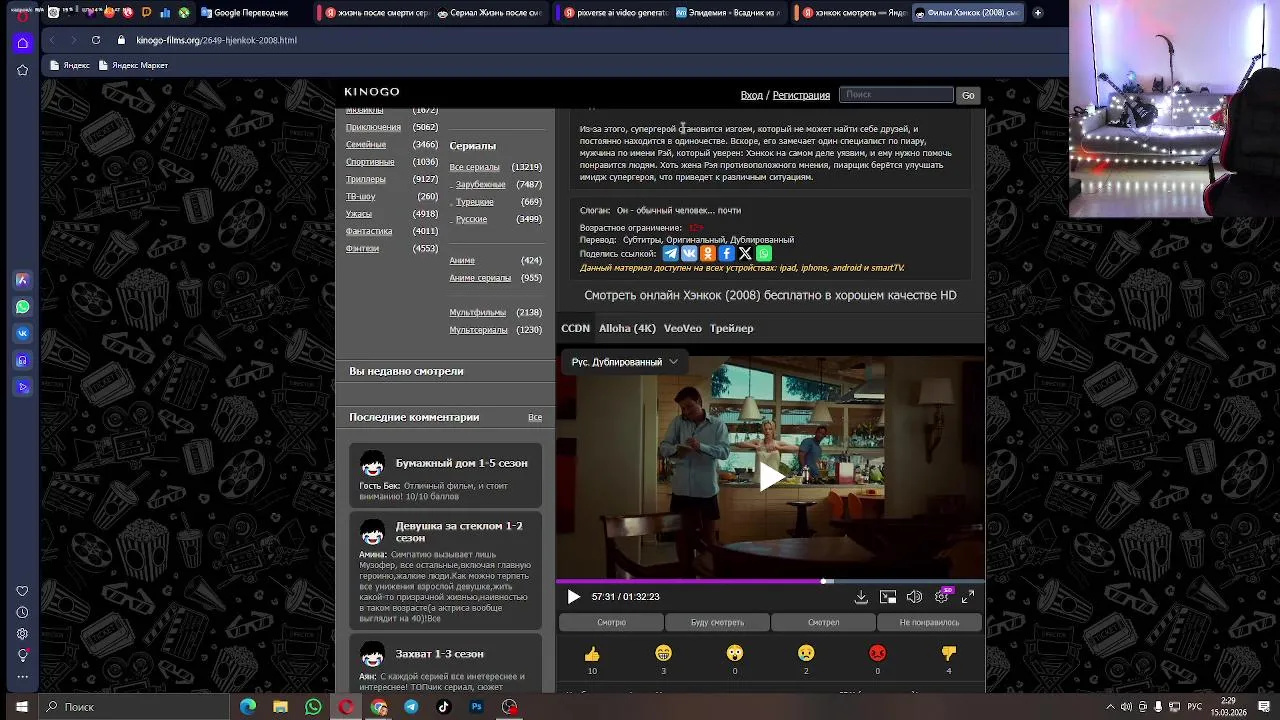Image resolution: width=1280 pixels, height=720 pixels.
Task: Seek on the purple video progress bar
Action: pos(770,581)
